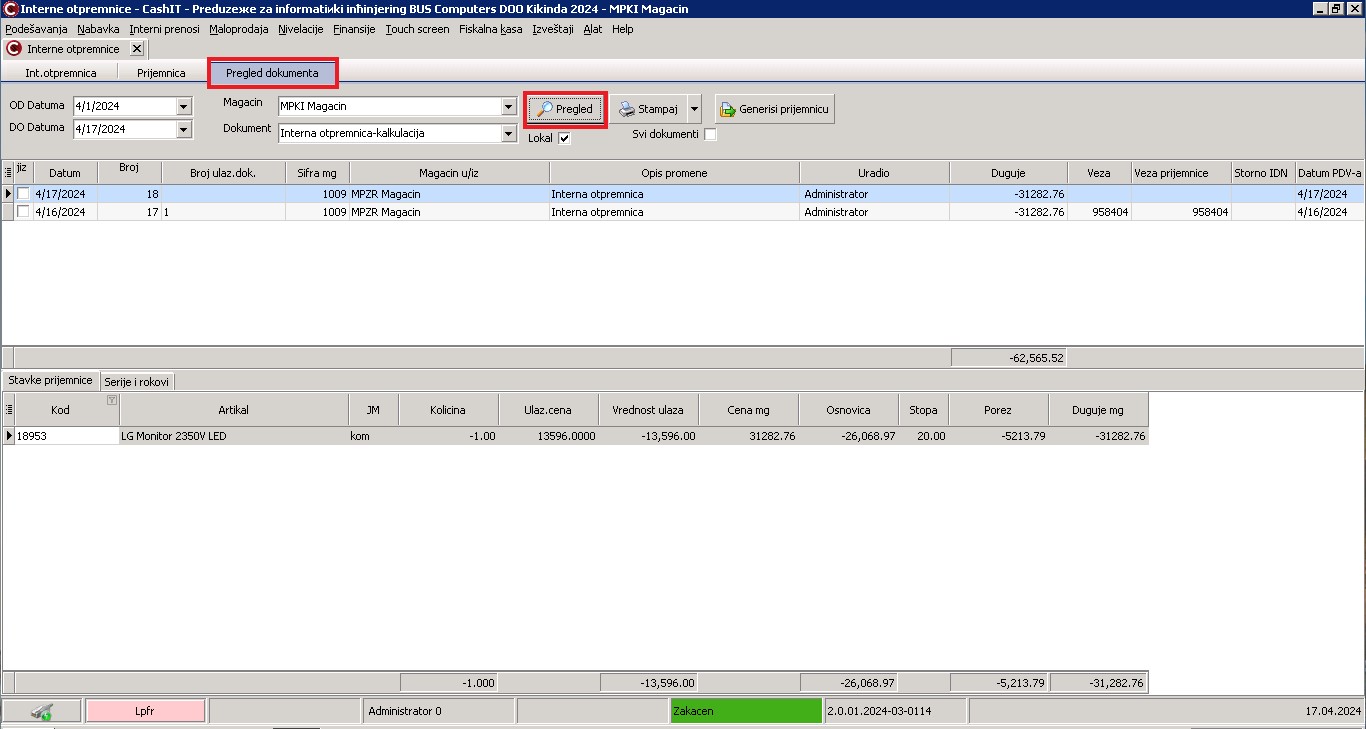This screenshot has width=1366, height=729.
Task: Select the 4/16/2024 date cell
Action: point(65,212)
